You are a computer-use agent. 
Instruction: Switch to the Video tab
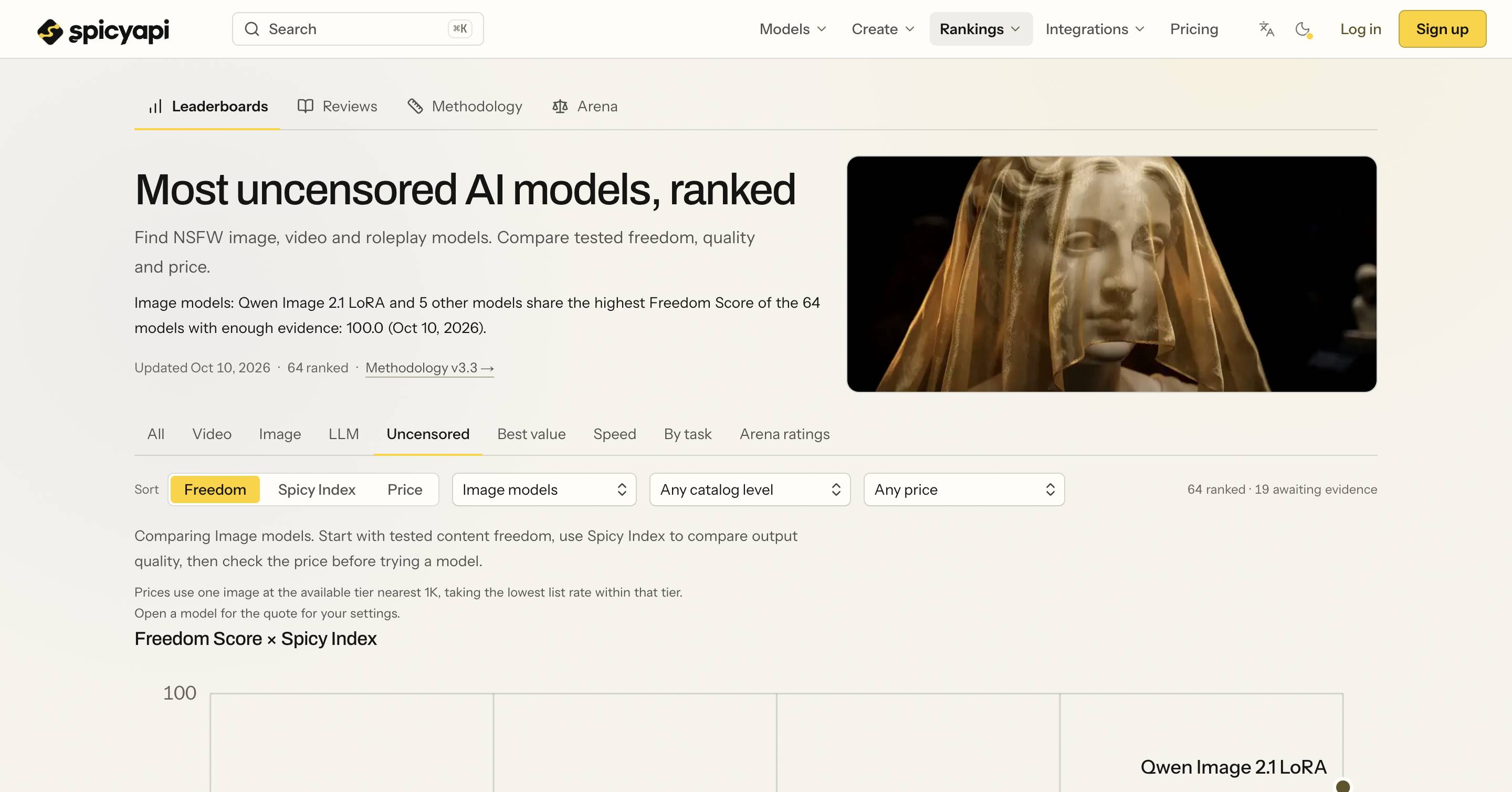click(x=211, y=434)
